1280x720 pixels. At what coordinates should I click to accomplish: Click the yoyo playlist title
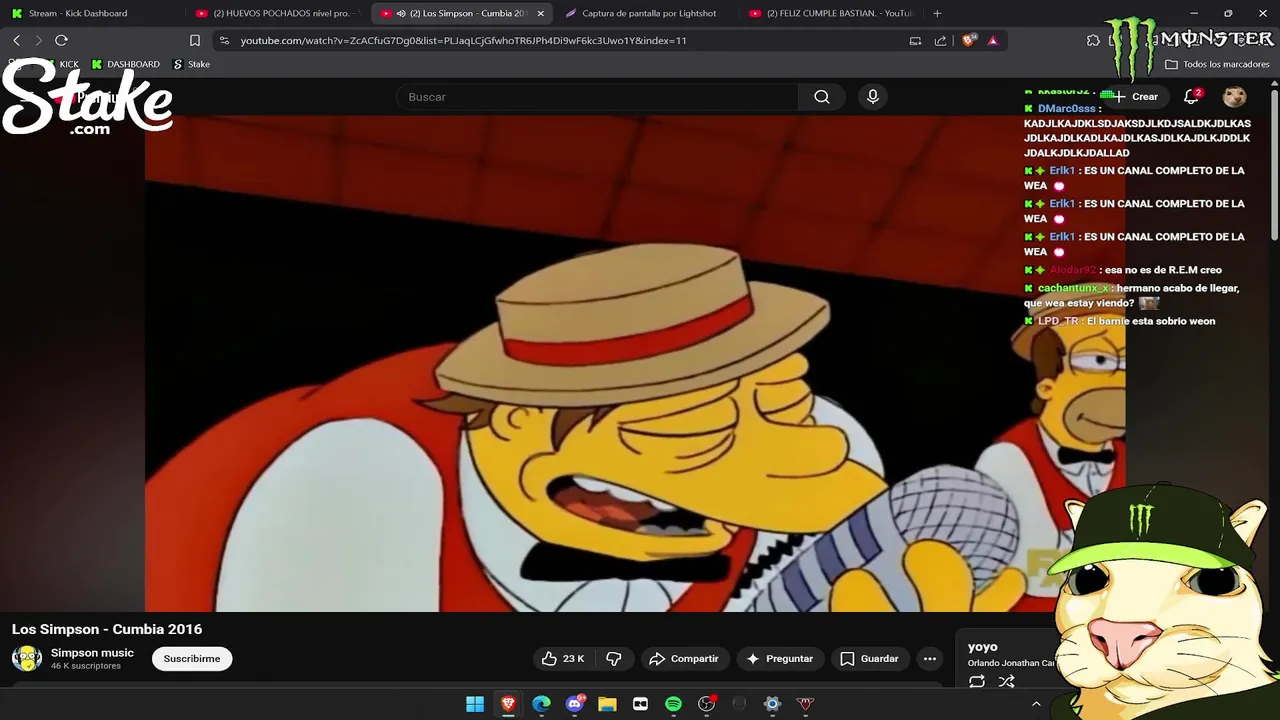click(983, 647)
